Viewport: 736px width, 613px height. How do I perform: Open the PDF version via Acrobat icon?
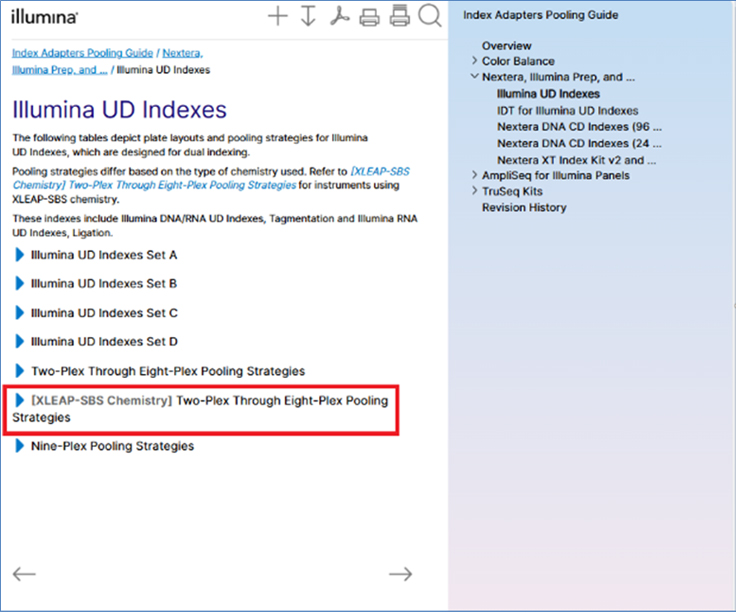(339, 16)
